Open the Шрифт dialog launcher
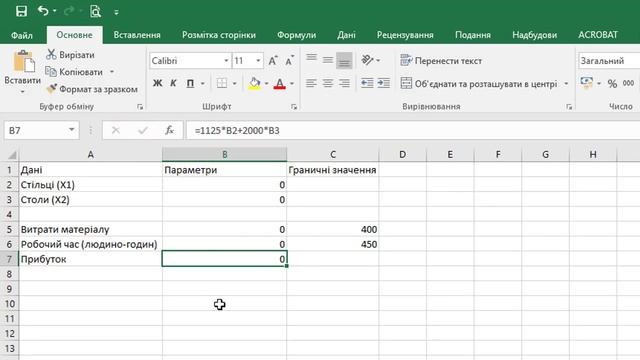Screen dimensions: 640x360 (294, 107)
